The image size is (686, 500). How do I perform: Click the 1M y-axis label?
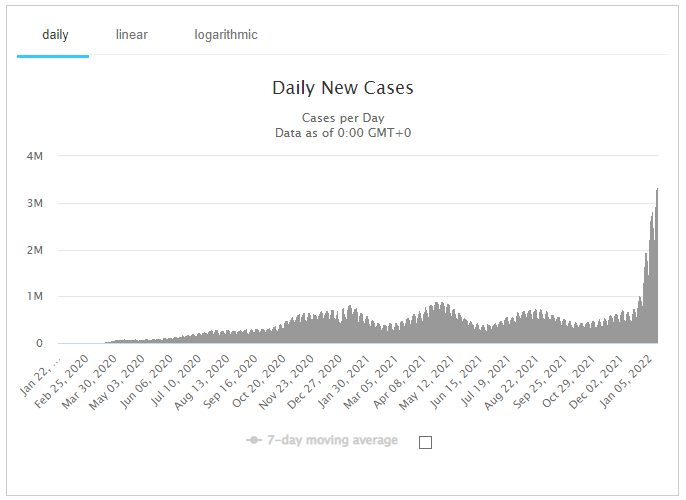(34, 297)
